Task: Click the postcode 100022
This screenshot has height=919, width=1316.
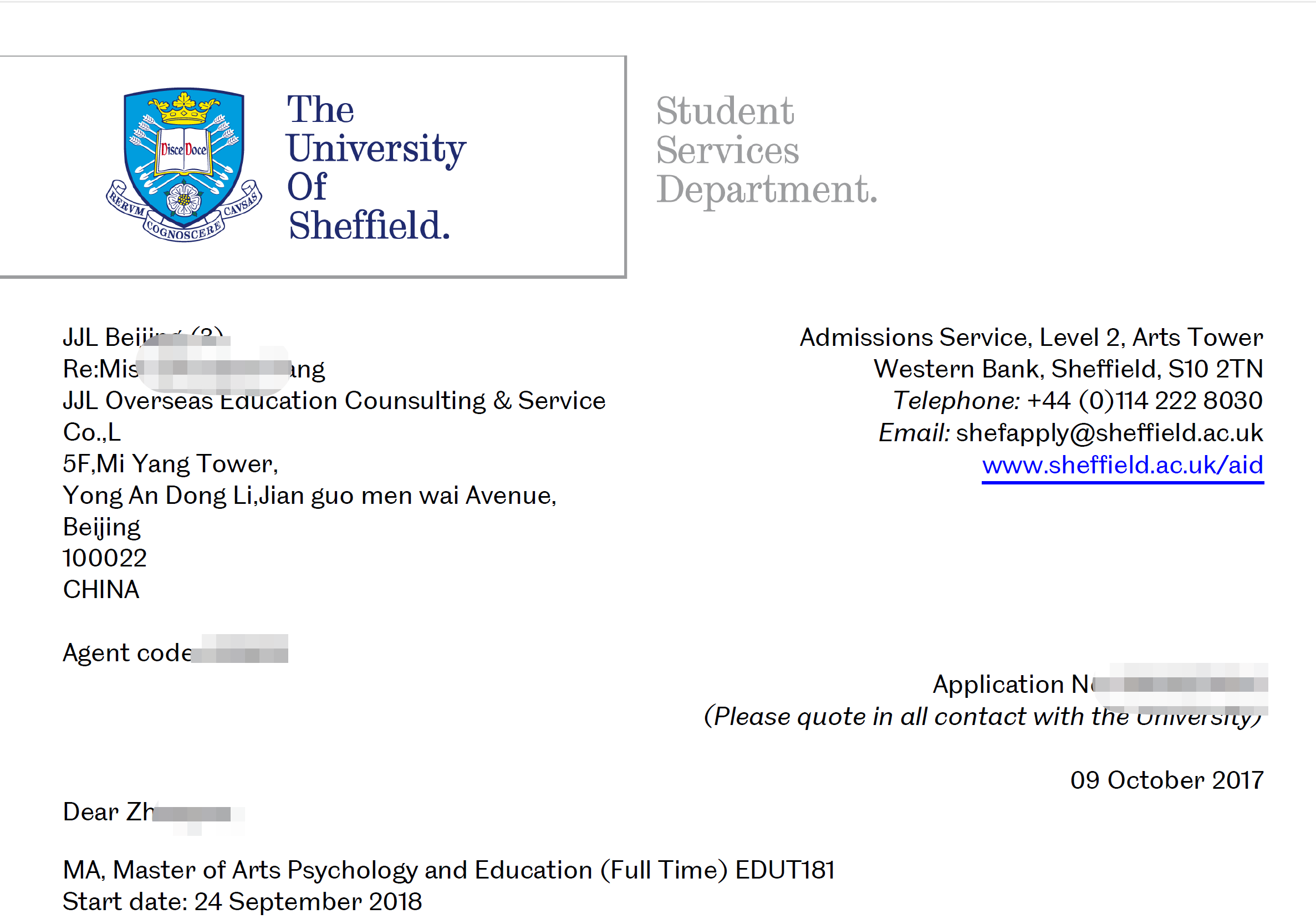Action: [x=104, y=559]
